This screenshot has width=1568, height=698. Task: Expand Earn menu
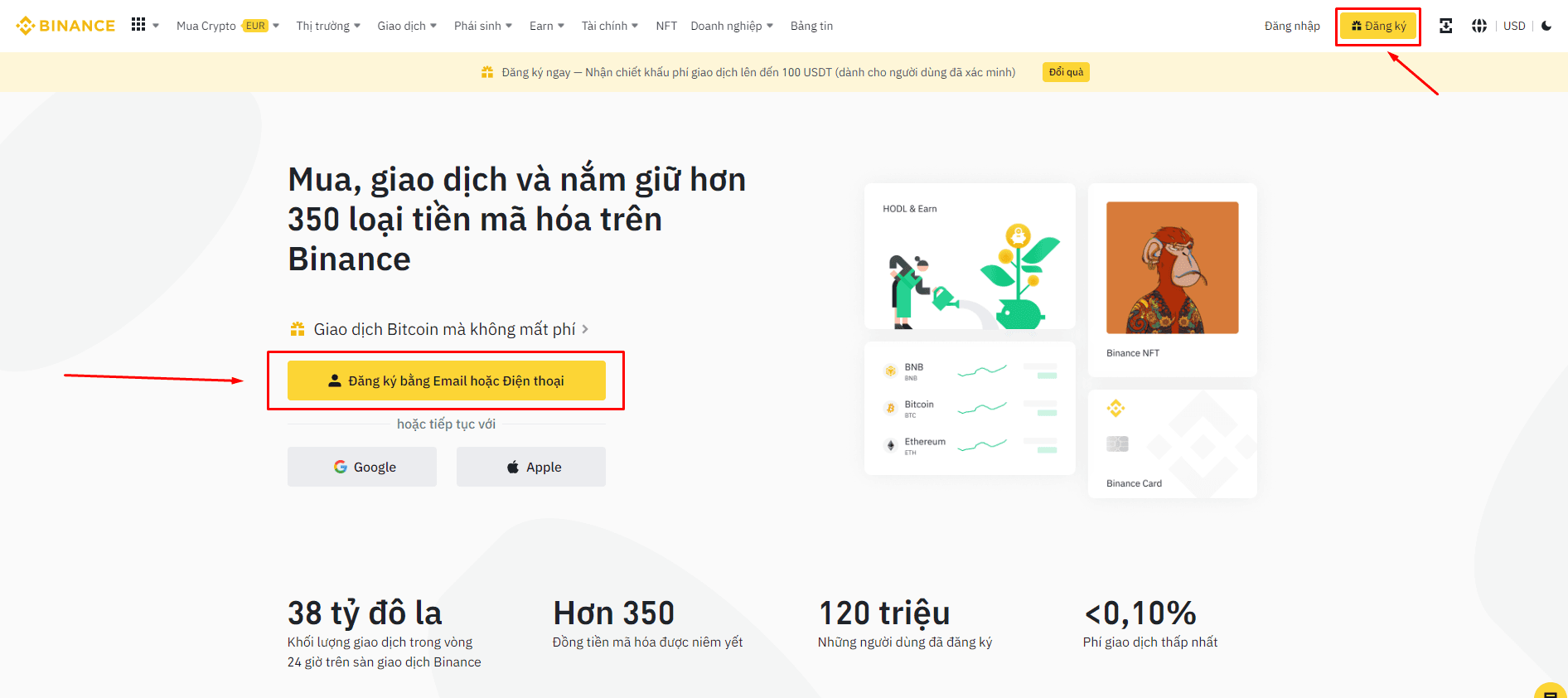coord(547,26)
